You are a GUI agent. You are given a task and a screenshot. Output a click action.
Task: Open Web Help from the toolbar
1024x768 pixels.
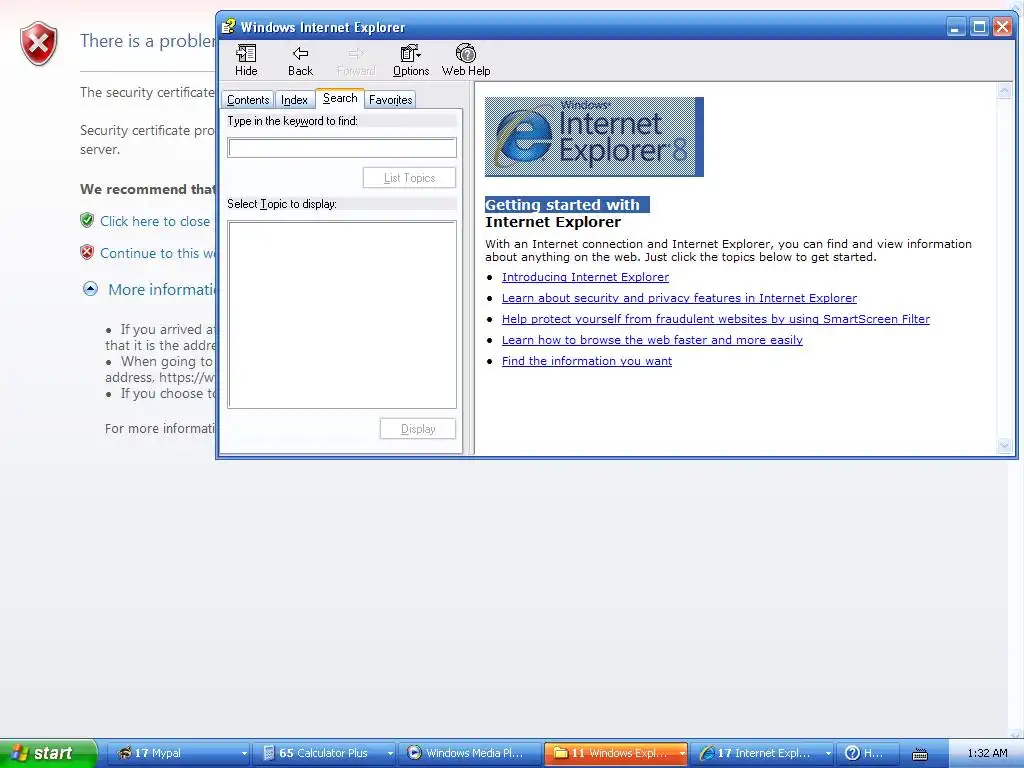click(x=466, y=60)
